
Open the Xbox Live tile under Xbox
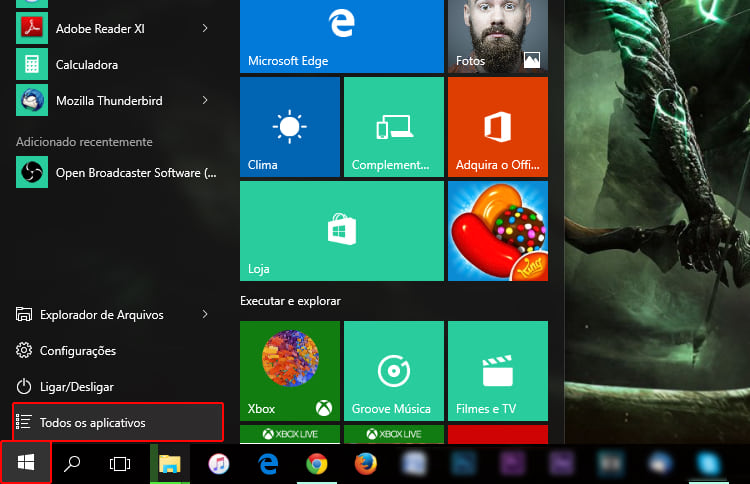tap(290, 434)
